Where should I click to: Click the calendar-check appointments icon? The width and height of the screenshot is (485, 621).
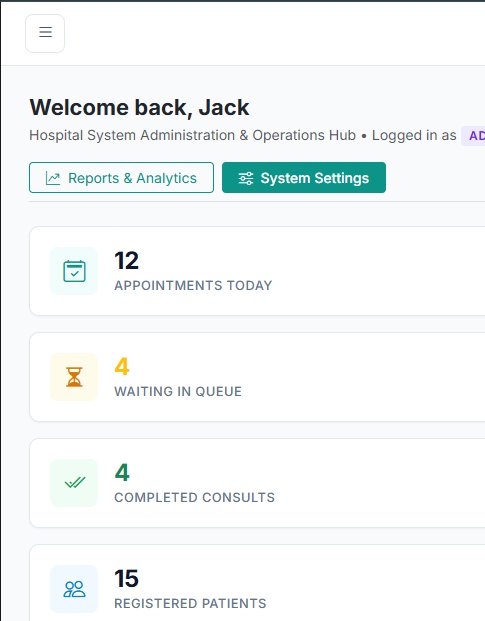click(x=74, y=271)
